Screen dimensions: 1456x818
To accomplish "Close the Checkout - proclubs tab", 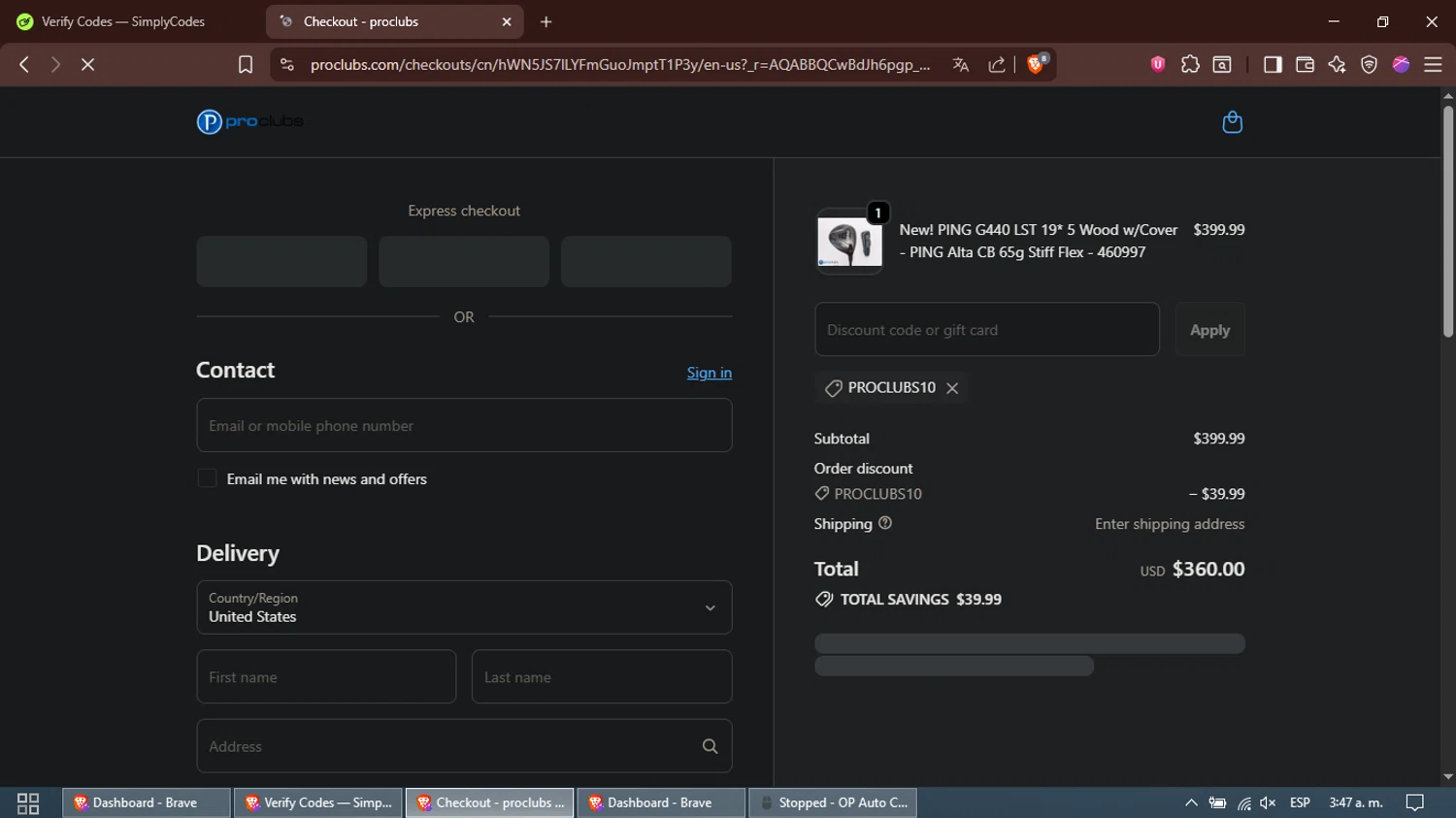I will 507,21.
